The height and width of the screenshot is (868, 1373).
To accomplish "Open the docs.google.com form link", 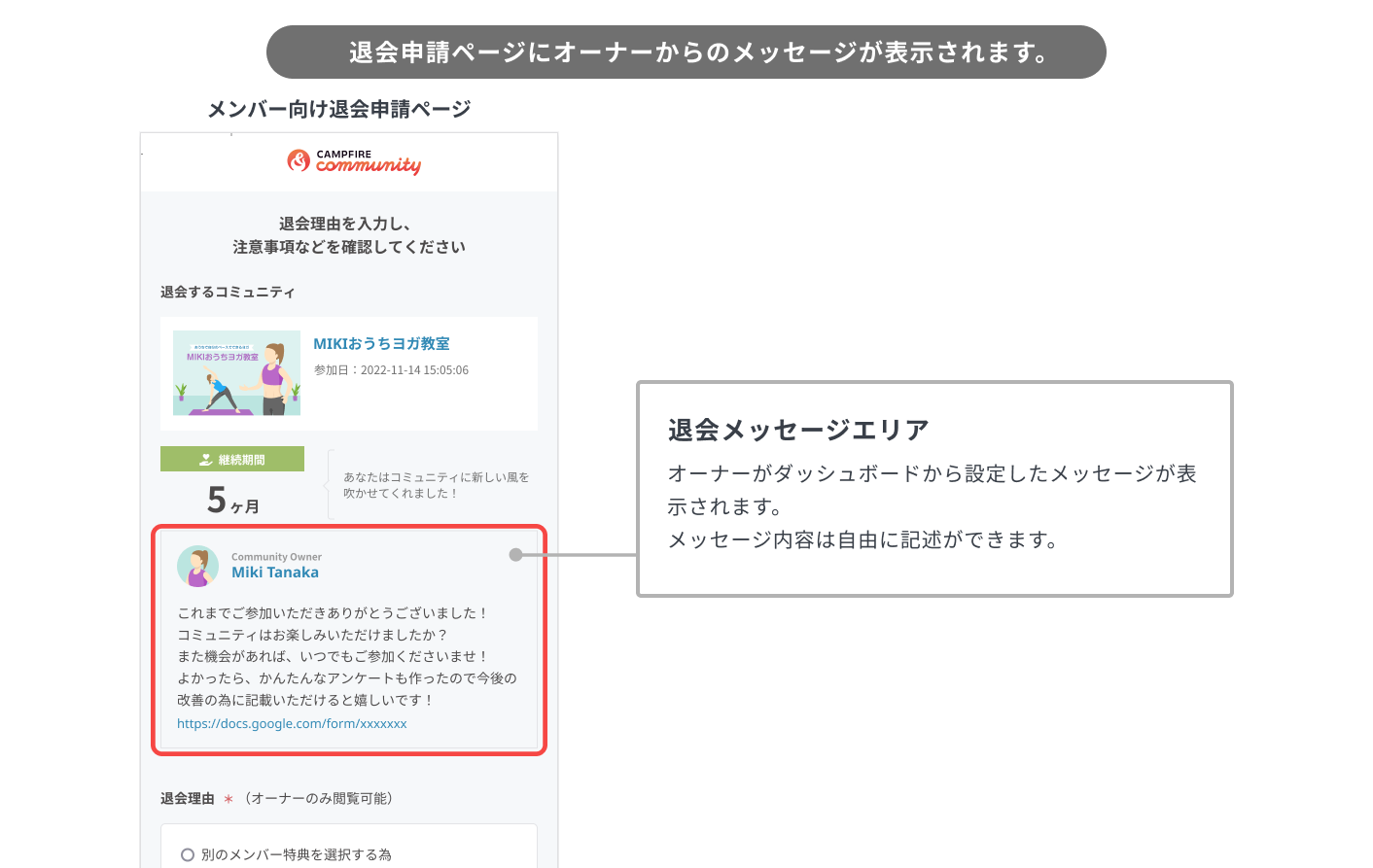I will (292, 724).
